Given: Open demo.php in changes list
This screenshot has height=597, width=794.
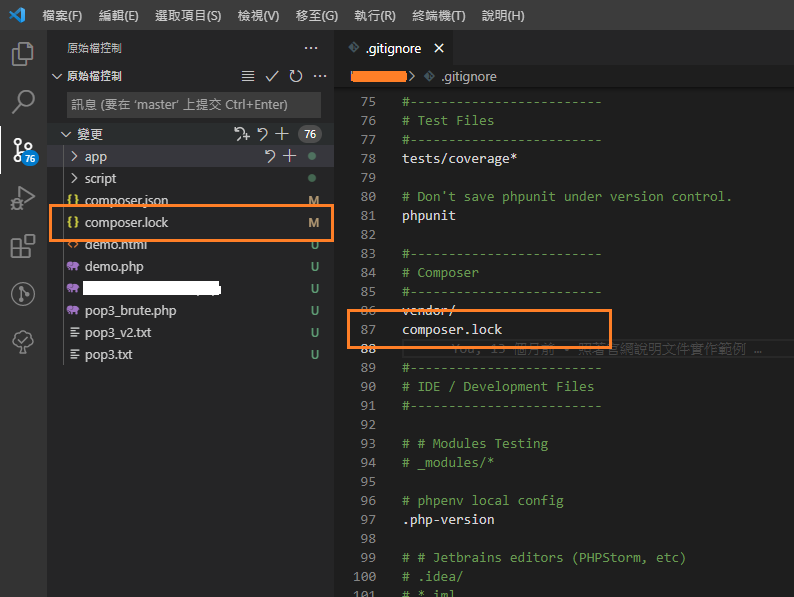Looking at the screenshot, I should pos(114,266).
